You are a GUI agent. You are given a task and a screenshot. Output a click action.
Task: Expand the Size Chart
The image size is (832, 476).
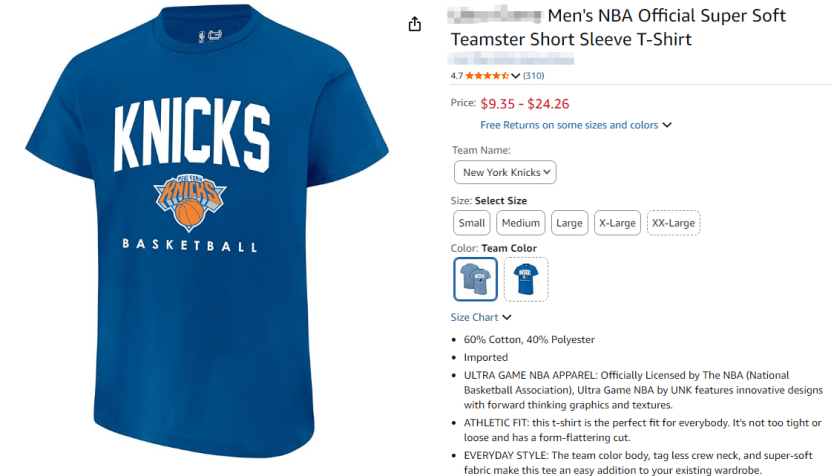(x=481, y=318)
